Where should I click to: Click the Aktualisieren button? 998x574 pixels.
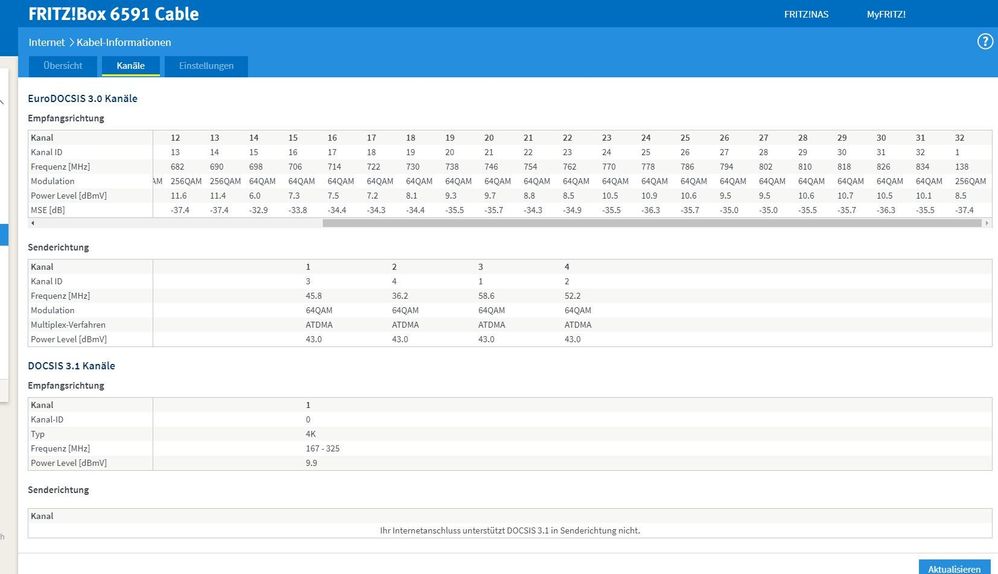[954, 568]
